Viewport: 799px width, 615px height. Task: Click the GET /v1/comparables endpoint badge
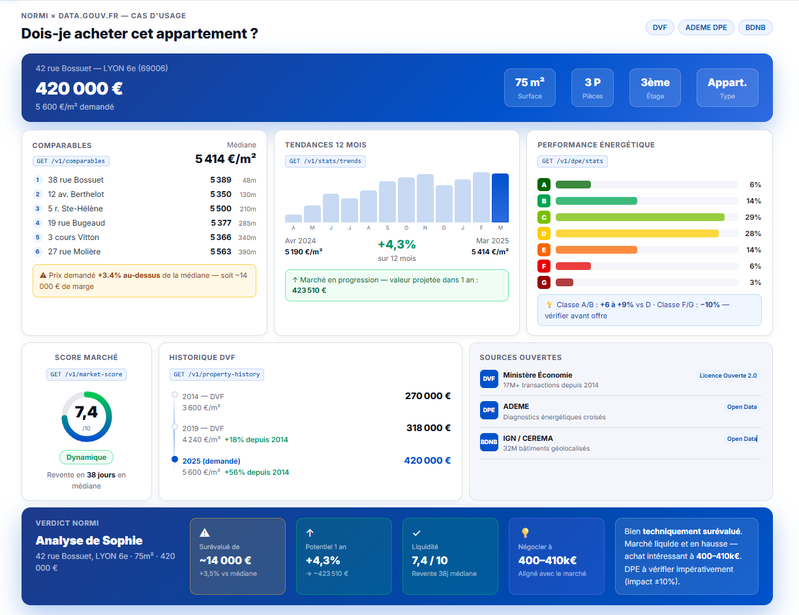coord(71,161)
